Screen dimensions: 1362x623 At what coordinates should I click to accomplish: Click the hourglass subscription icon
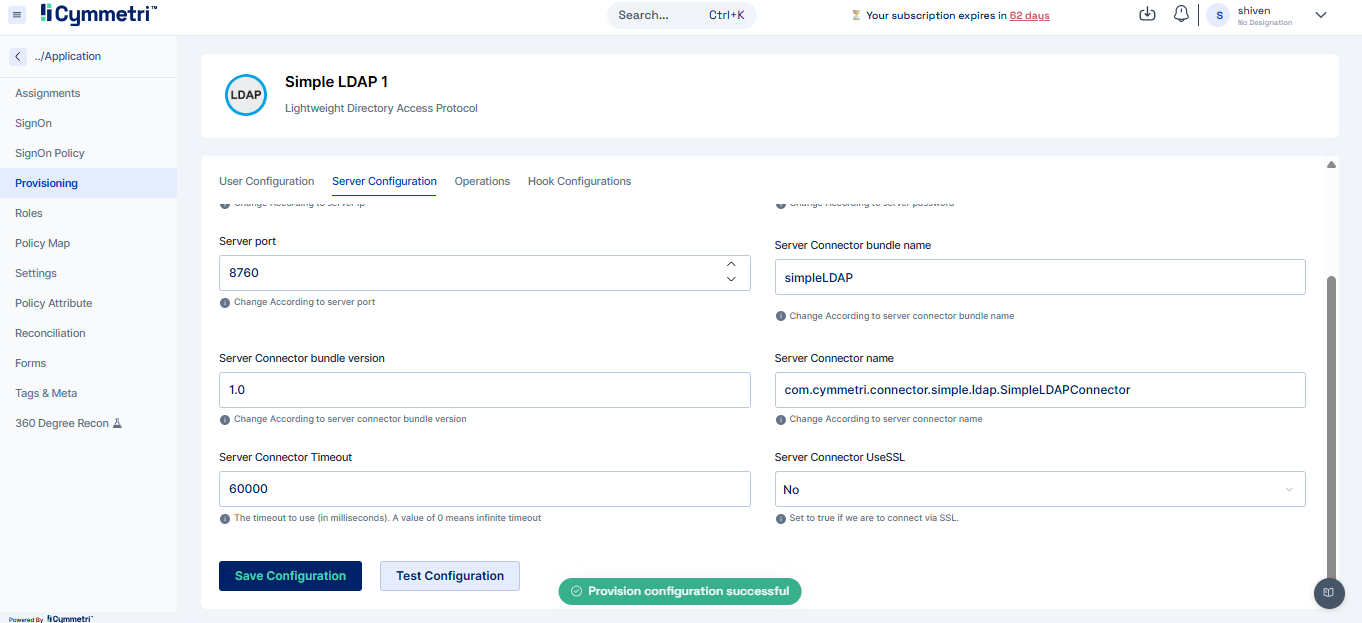point(856,16)
